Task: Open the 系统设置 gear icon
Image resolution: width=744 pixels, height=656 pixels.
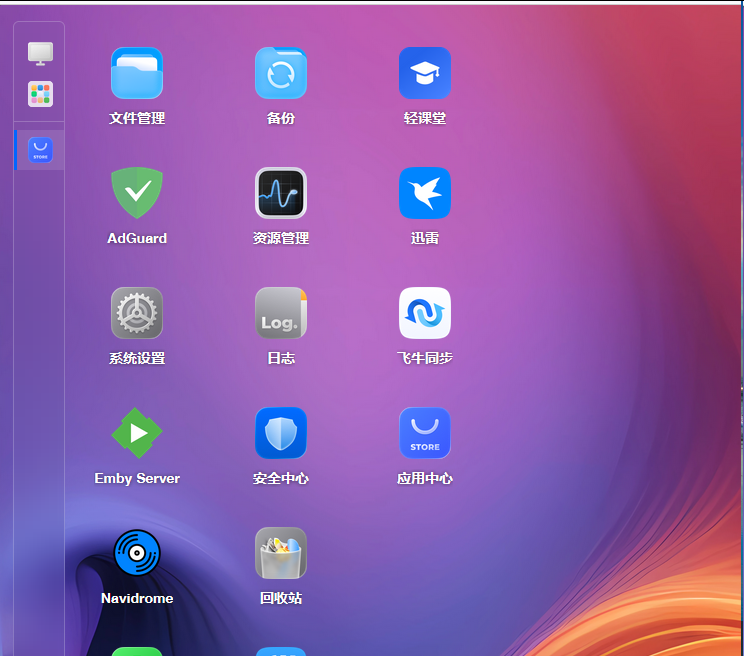Action: click(137, 313)
